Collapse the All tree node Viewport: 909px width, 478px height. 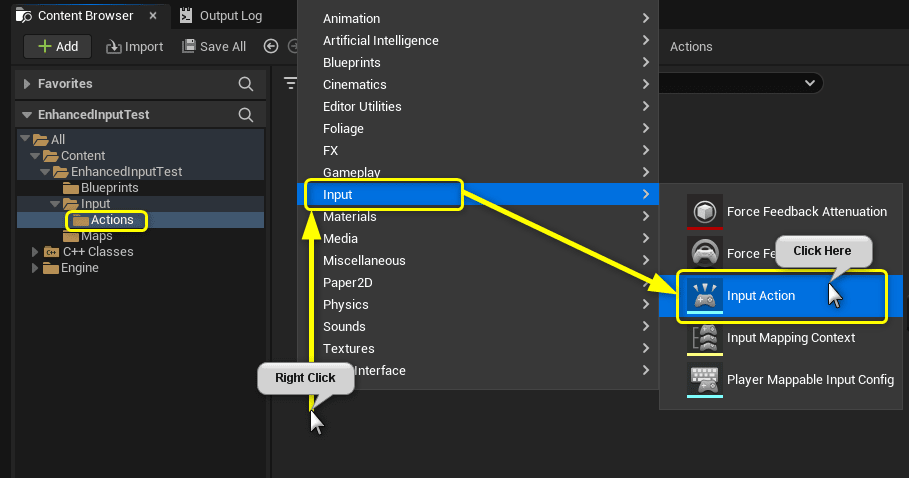tap(24, 139)
